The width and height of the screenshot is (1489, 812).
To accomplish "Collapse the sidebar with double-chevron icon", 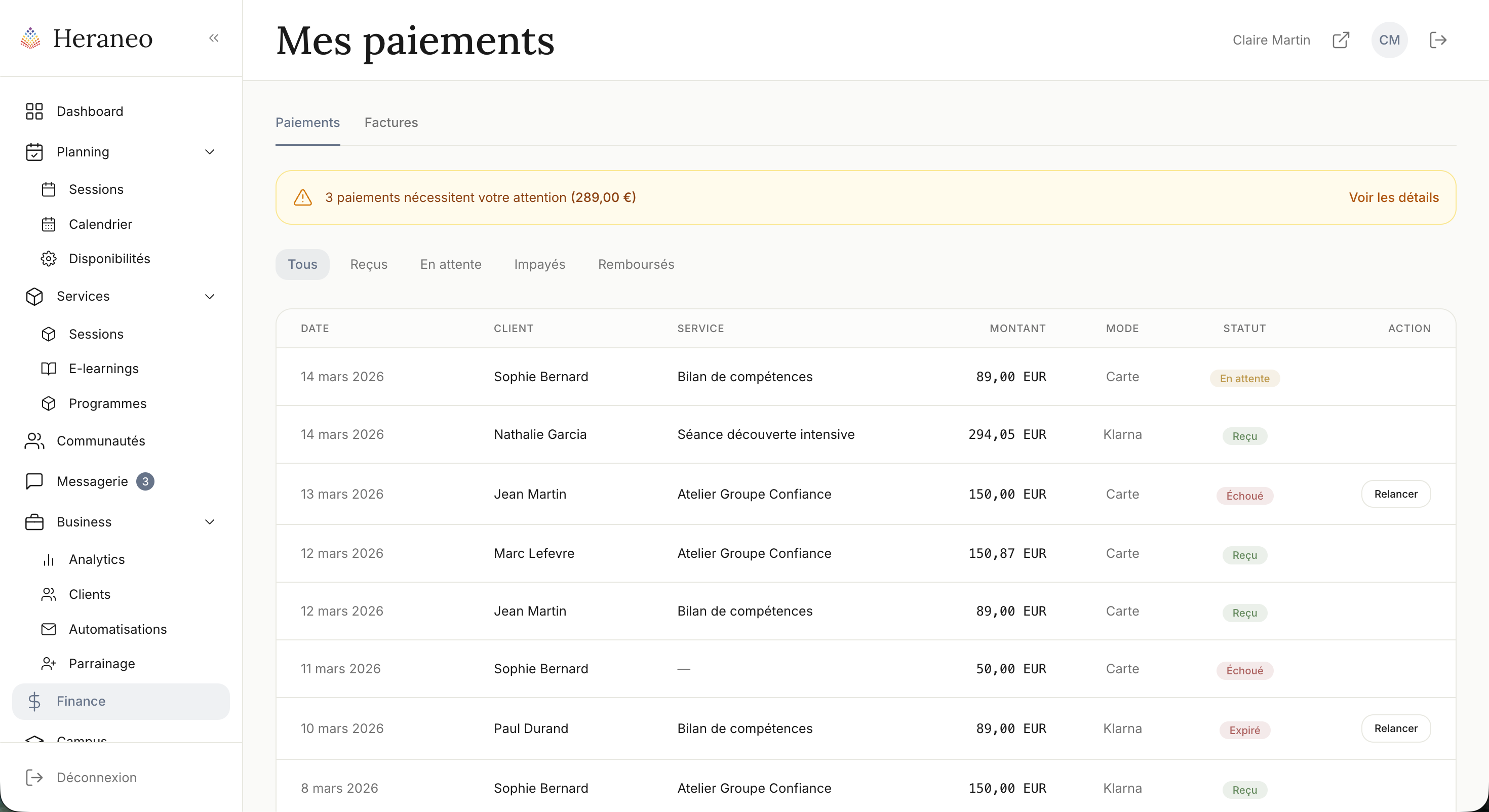I will coord(214,38).
